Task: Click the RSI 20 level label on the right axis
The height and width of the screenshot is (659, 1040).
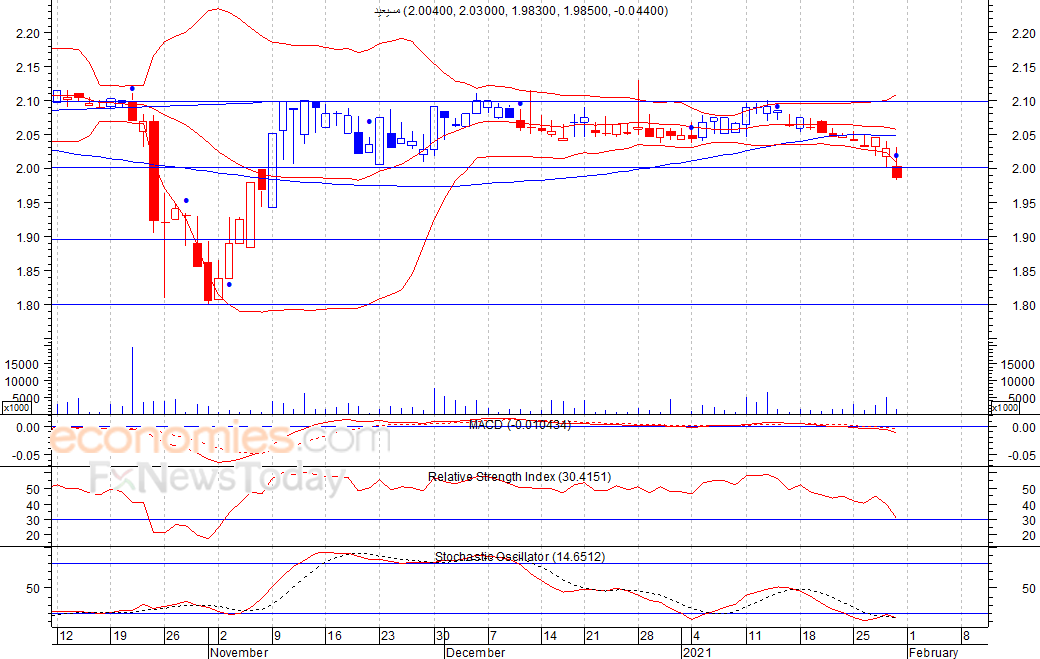Action: tap(1029, 536)
